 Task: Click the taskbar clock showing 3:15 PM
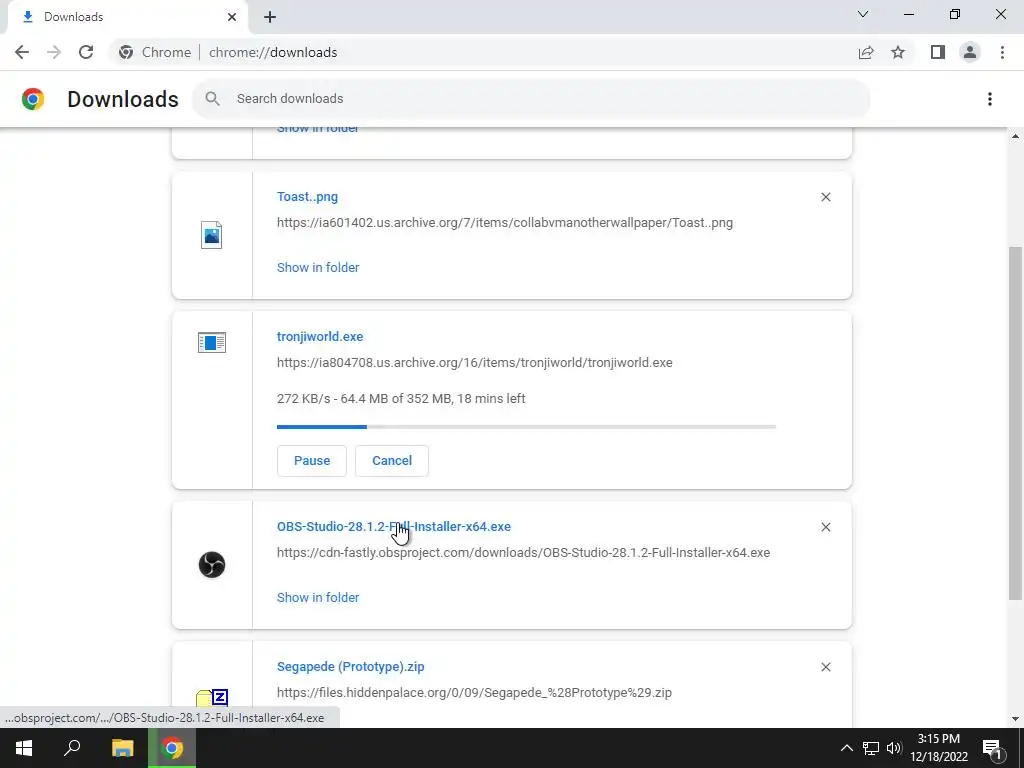pyautogui.click(x=938, y=748)
